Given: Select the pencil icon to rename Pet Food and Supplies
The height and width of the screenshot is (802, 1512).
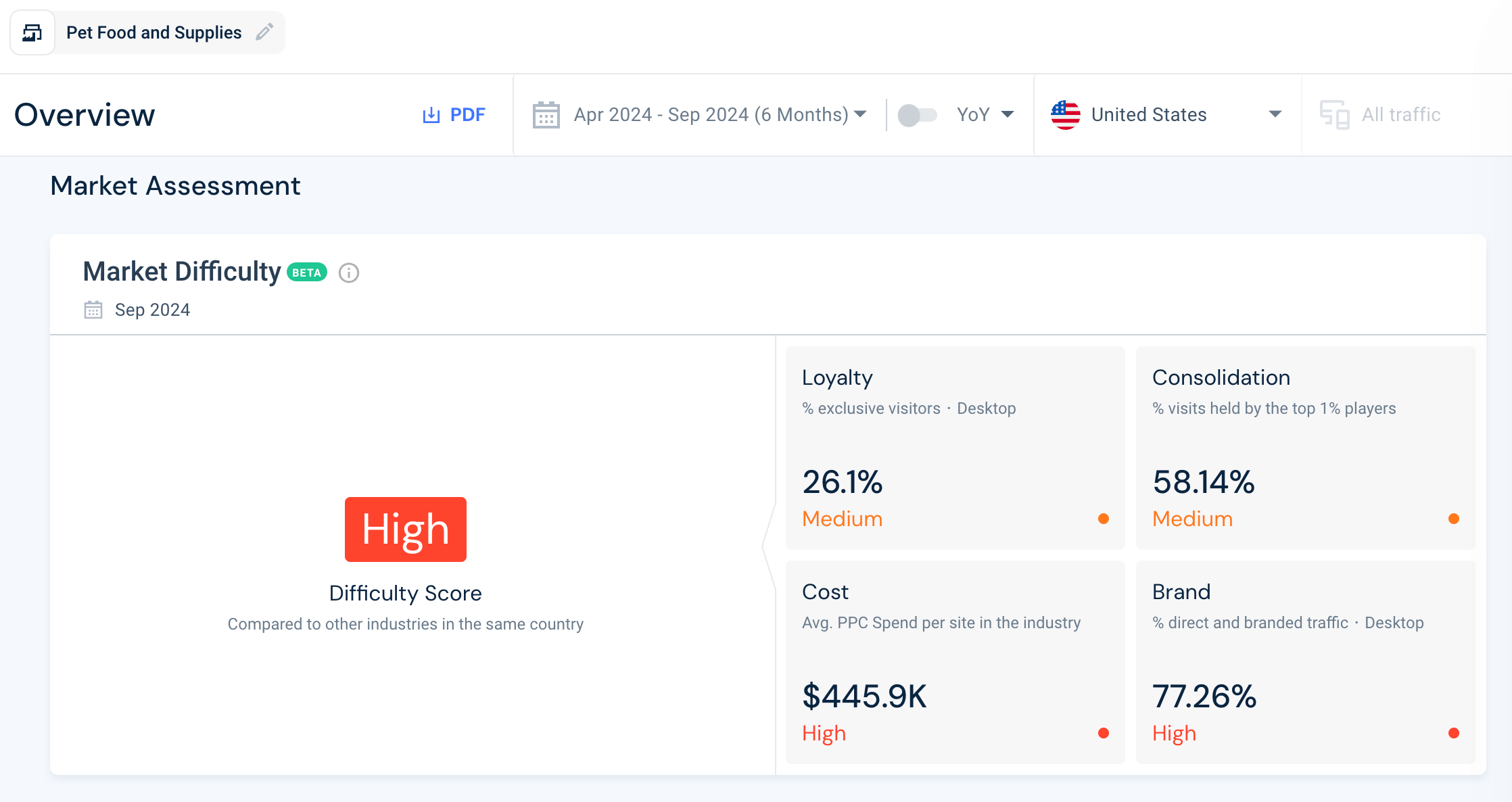Looking at the screenshot, I should [264, 32].
